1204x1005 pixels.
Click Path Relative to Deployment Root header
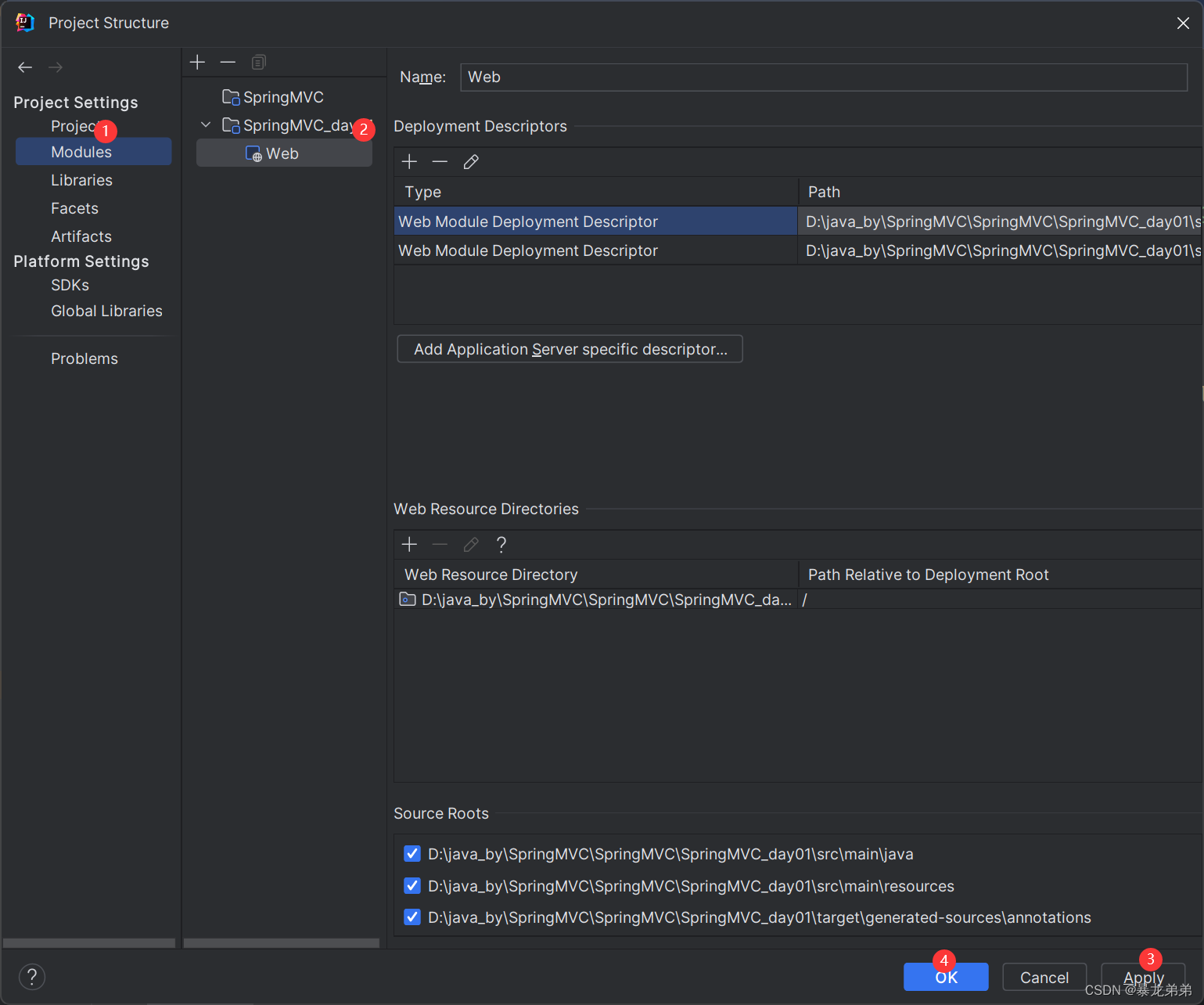[x=1000, y=575]
